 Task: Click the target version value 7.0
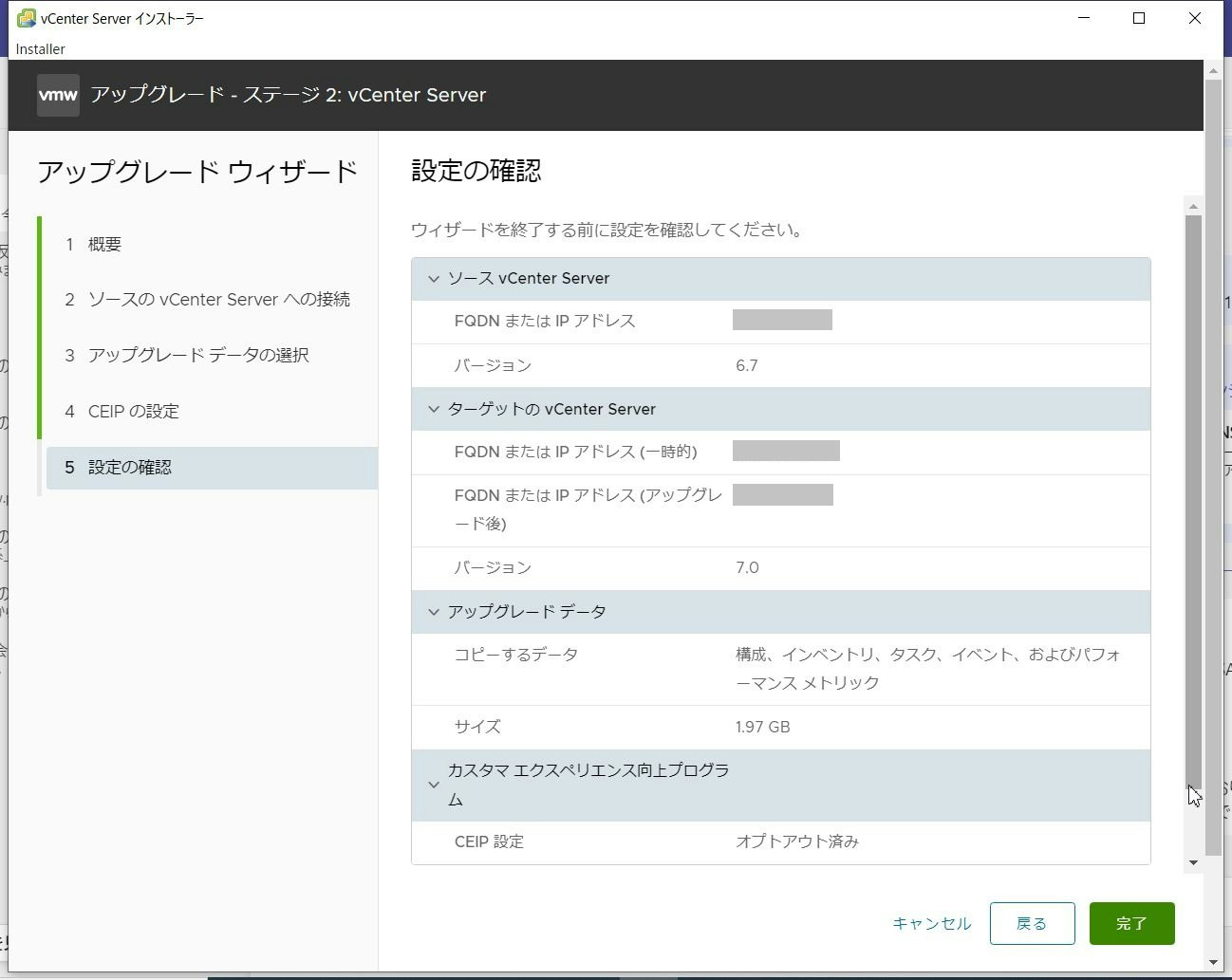pos(747,567)
